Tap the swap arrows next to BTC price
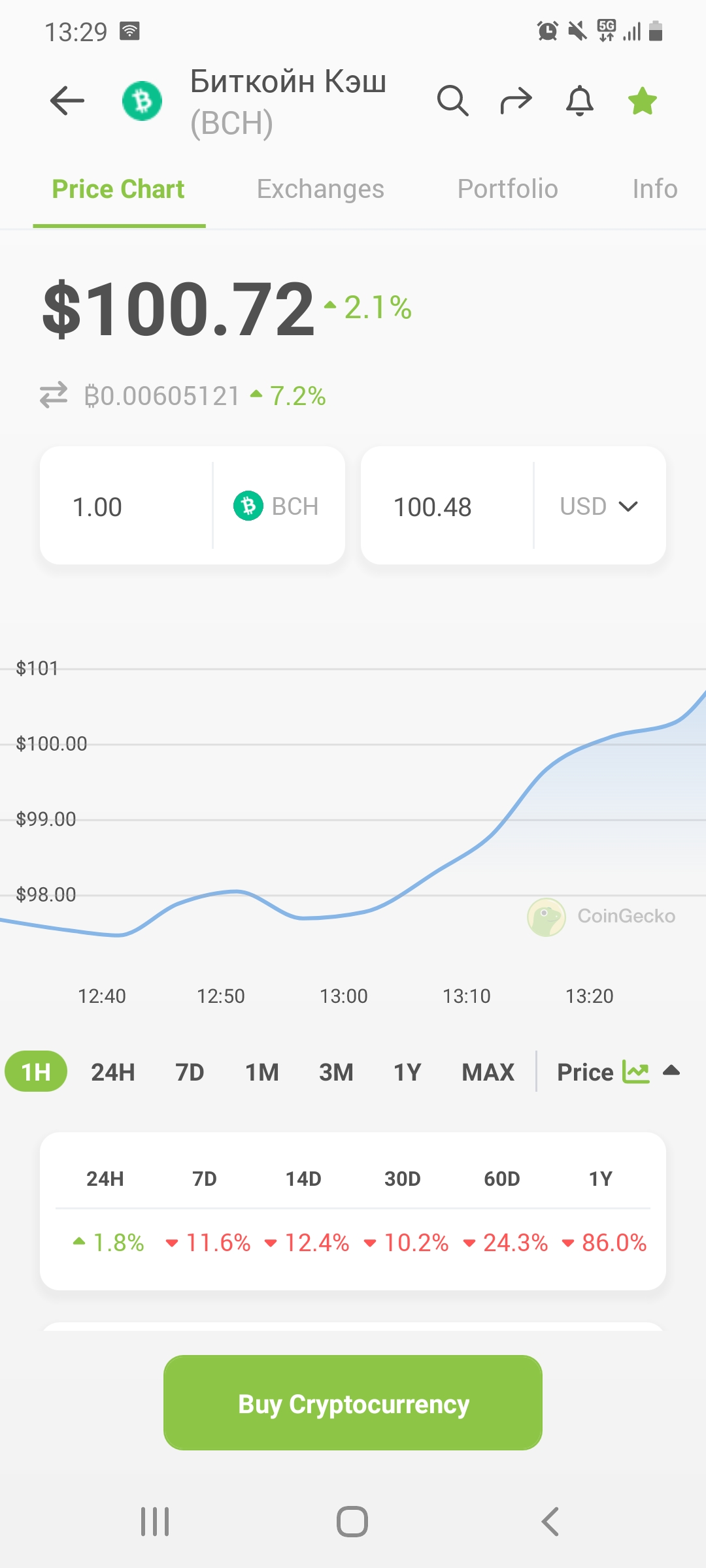The width and height of the screenshot is (706, 1568). 54,395
